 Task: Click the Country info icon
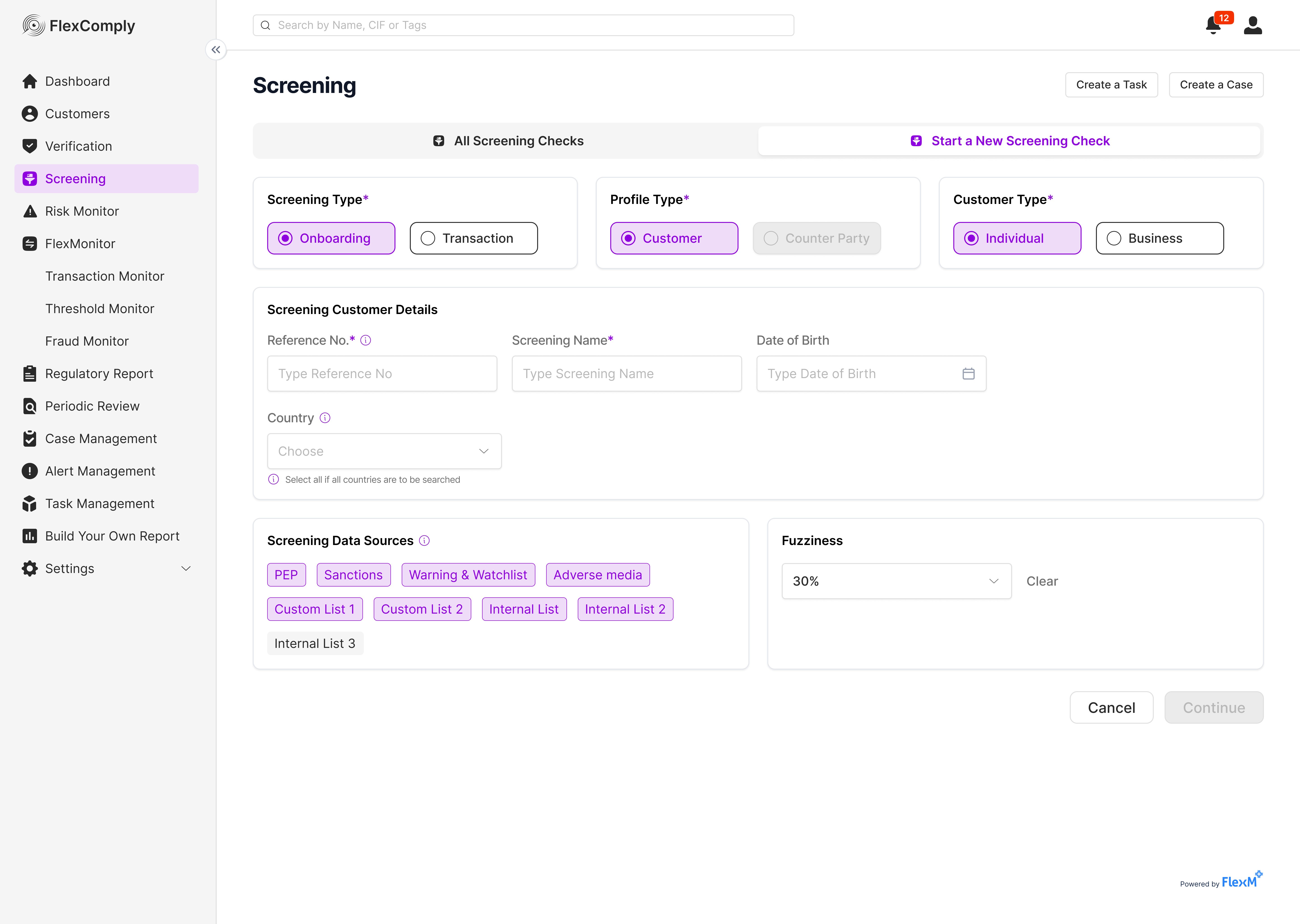(x=325, y=418)
